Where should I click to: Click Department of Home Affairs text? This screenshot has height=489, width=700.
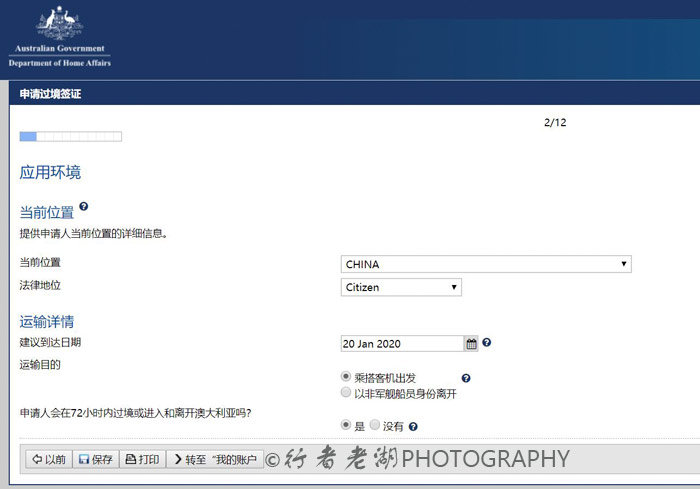[60, 63]
